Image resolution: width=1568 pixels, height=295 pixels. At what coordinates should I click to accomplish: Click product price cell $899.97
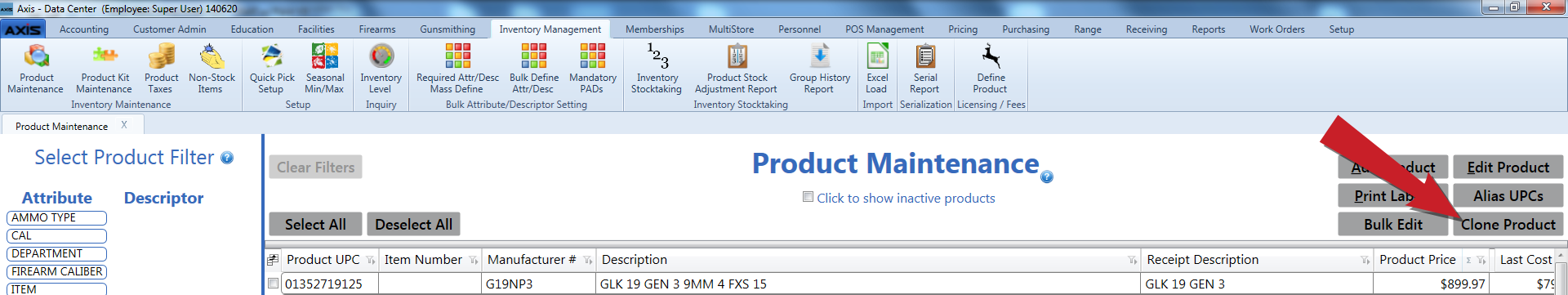pos(1431,284)
